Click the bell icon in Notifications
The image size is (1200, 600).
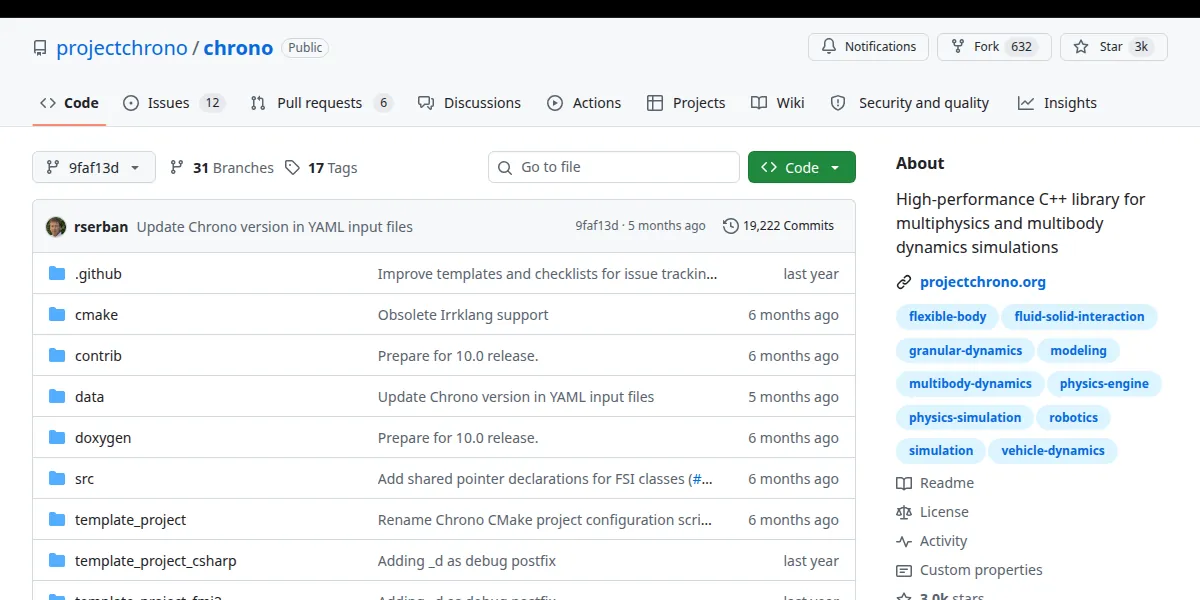coord(829,47)
